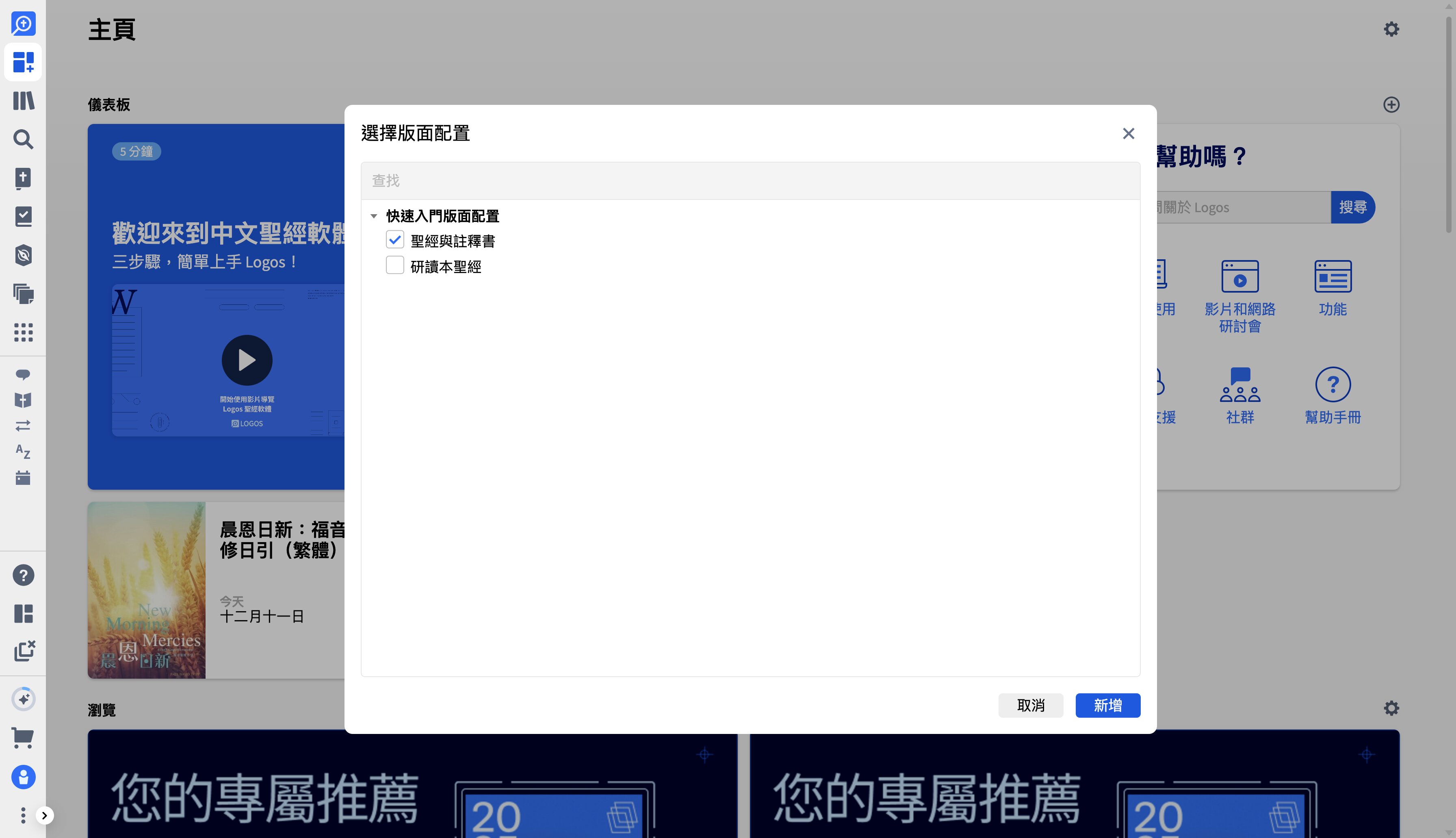1456x838 pixels.
Task: Click the three-dot more options icon
Action: coord(23,815)
